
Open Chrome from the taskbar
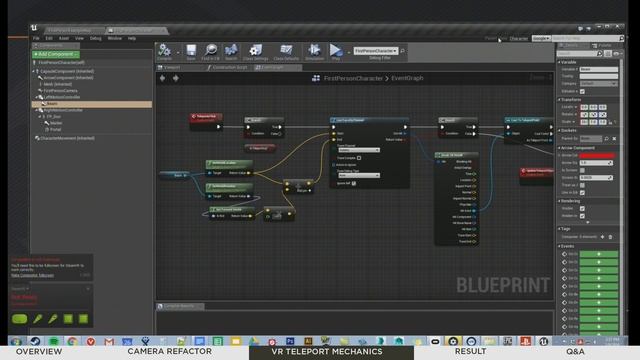(x=72, y=341)
